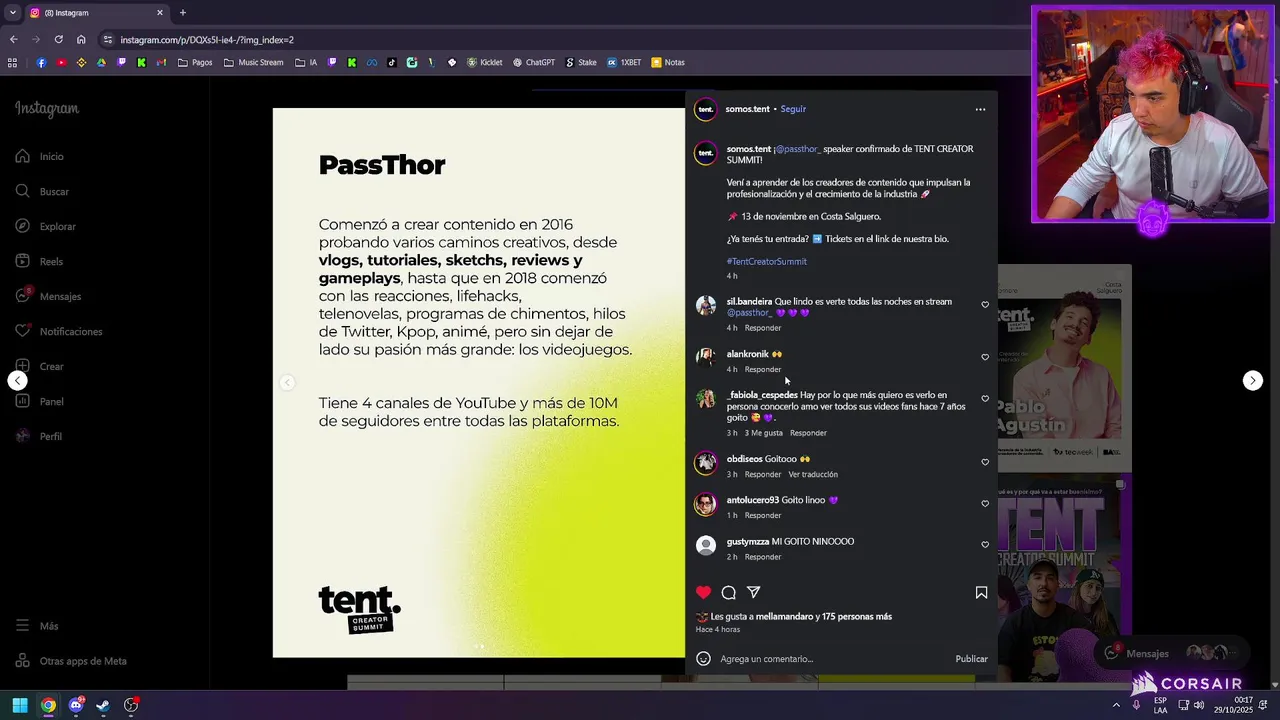Click the Instagram logo
This screenshot has height=720, width=1280.
tap(46, 108)
